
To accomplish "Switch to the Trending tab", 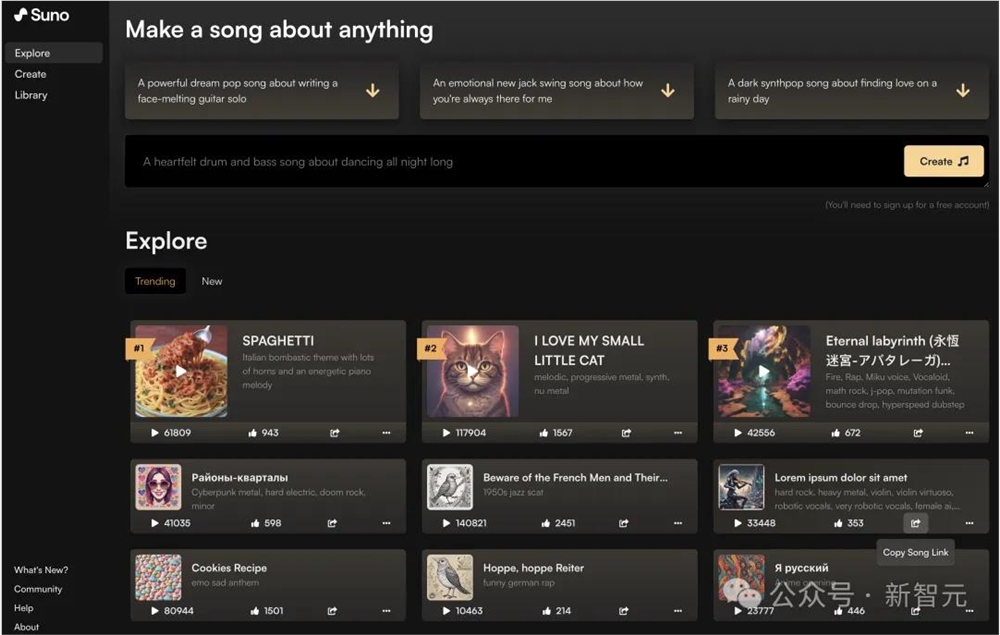I will 155,281.
